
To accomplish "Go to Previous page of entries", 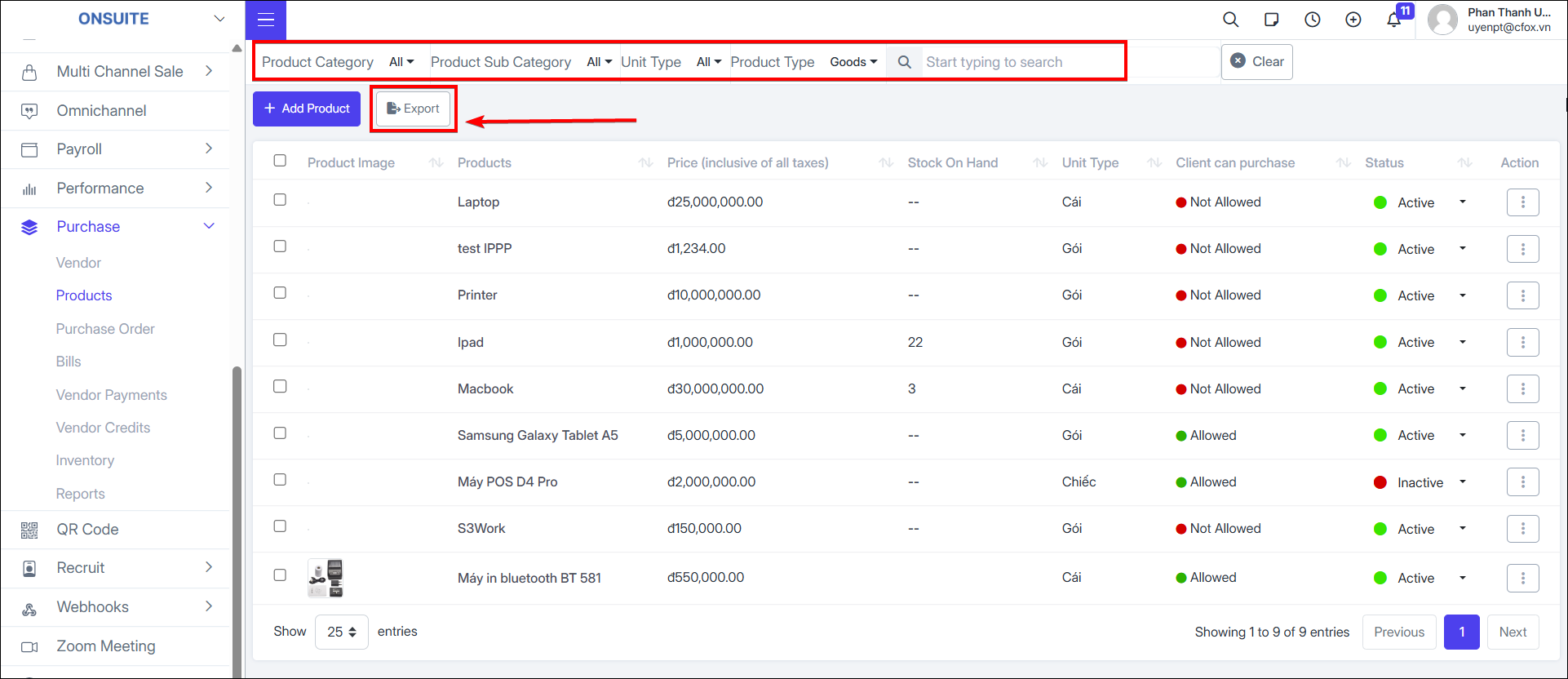I will (x=1399, y=632).
